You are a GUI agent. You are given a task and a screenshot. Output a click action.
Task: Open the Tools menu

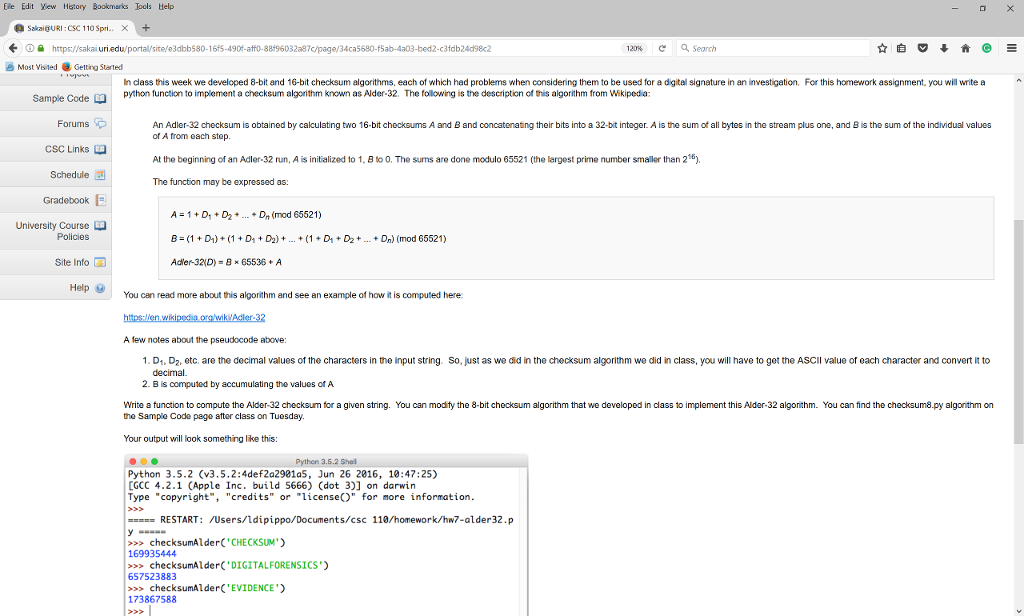(147, 6)
